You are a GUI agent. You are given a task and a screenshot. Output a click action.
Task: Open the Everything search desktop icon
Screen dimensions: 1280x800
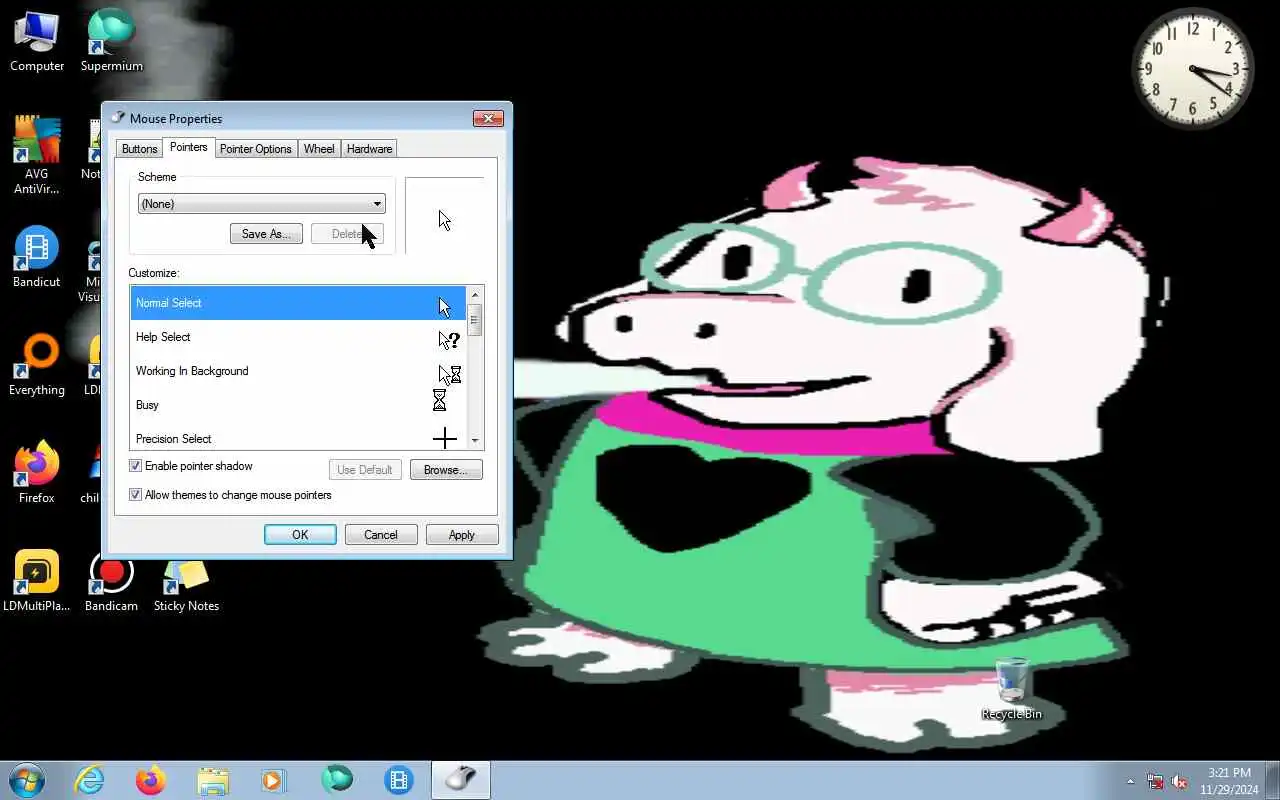(x=37, y=365)
